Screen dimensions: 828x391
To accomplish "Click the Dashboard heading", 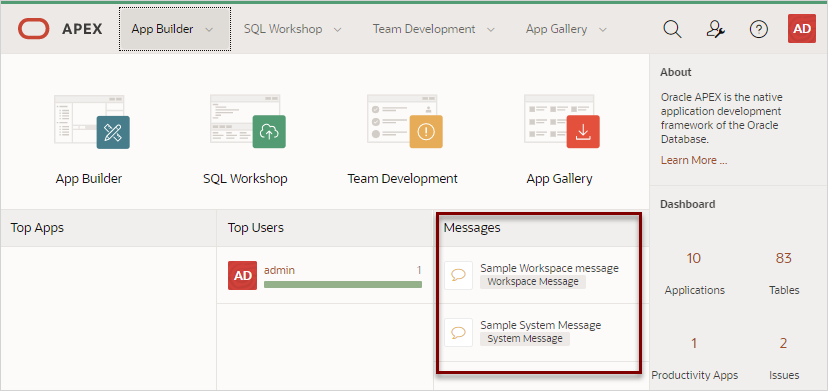I will click(x=688, y=204).
